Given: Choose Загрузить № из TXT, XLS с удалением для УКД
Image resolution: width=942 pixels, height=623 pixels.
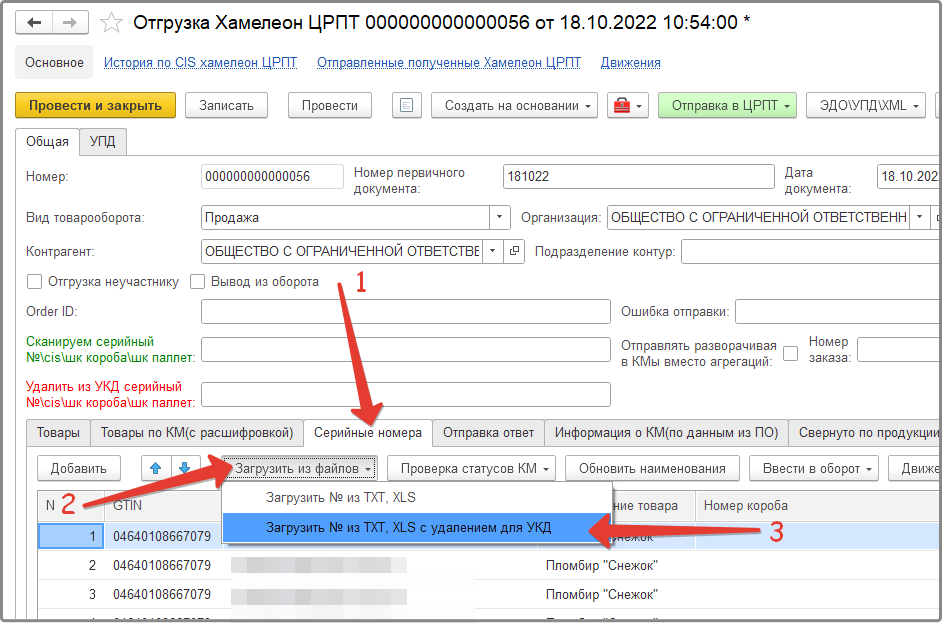Looking at the screenshot, I should tap(417, 527).
